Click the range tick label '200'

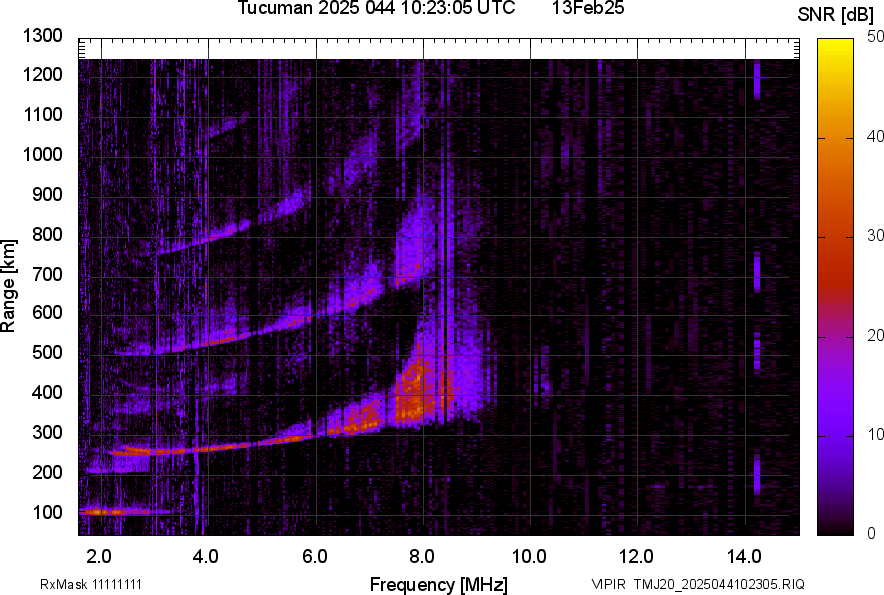(x=47, y=471)
